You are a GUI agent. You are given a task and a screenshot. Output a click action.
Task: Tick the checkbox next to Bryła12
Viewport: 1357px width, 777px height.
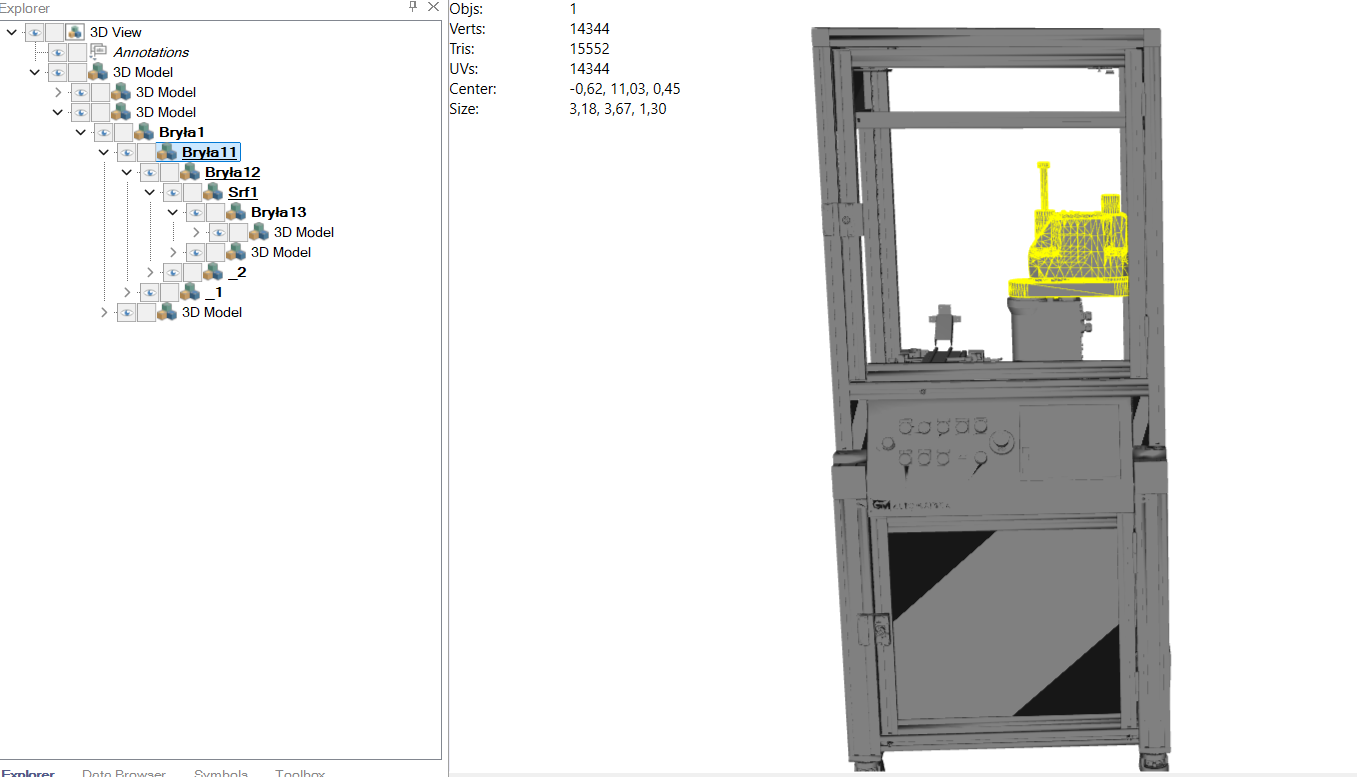coord(169,172)
